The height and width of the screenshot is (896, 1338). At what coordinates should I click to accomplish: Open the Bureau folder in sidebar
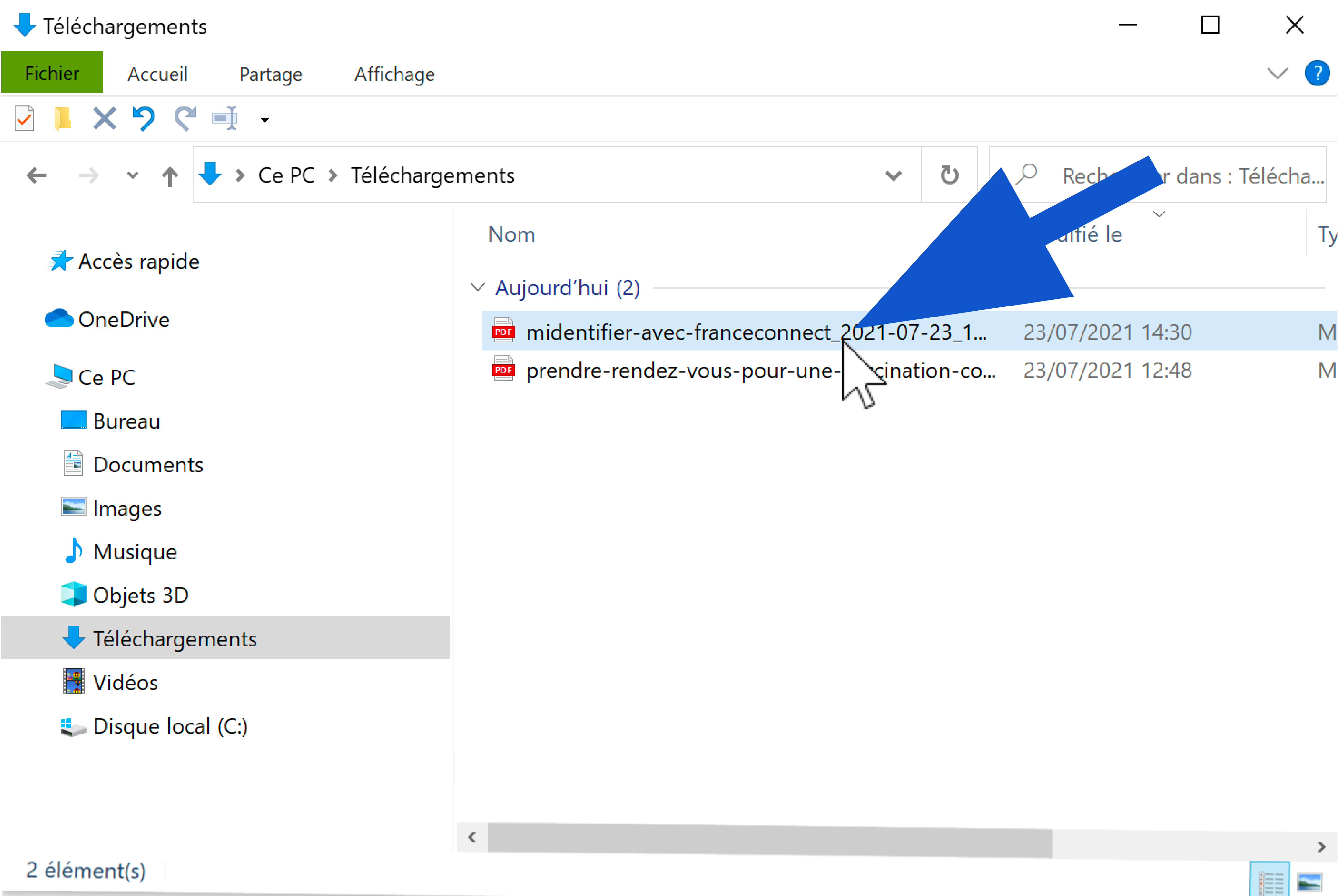click(x=111, y=421)
